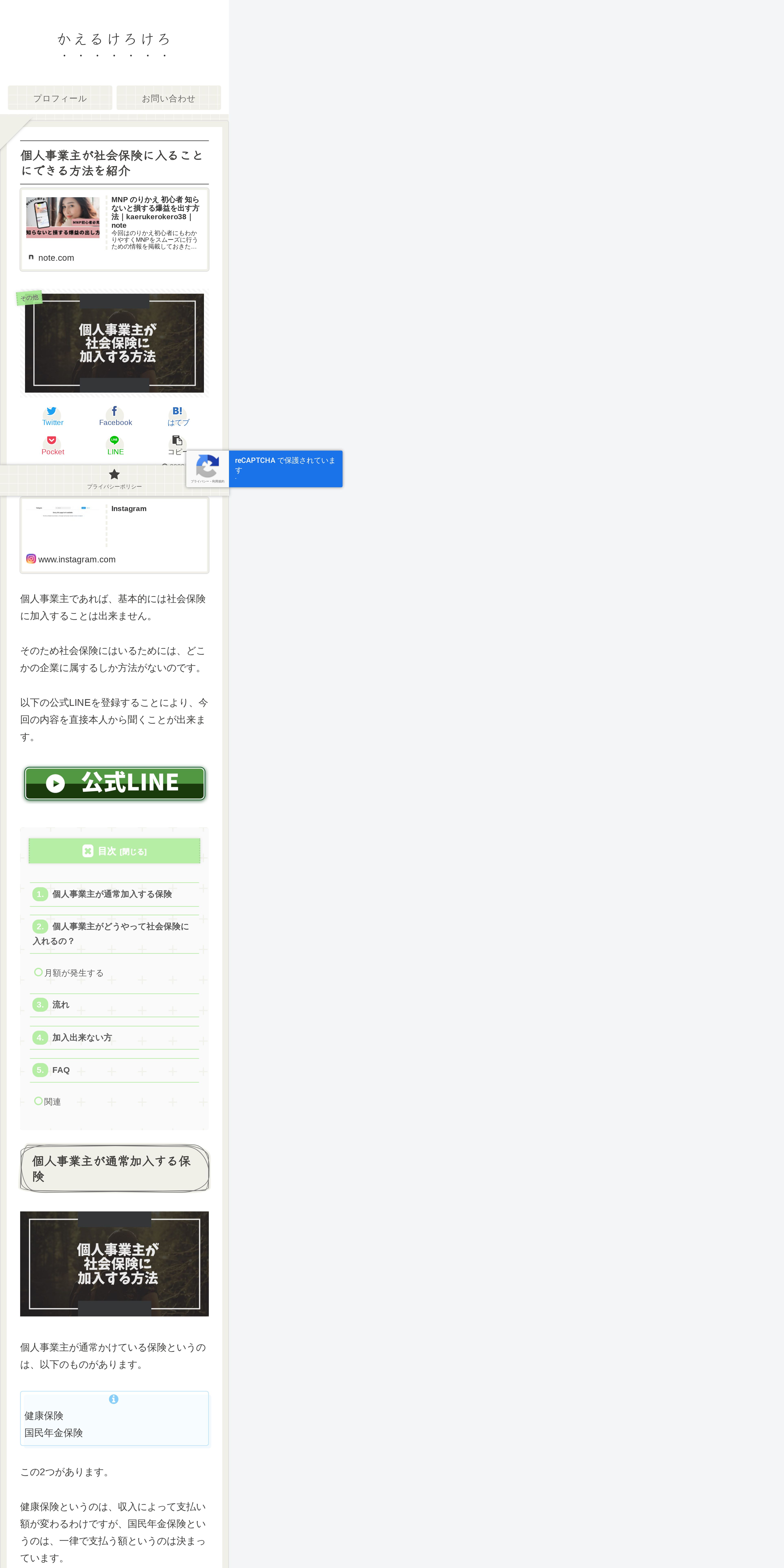
Task: Click the info icon in blue box
Action: click(114, 1399)
